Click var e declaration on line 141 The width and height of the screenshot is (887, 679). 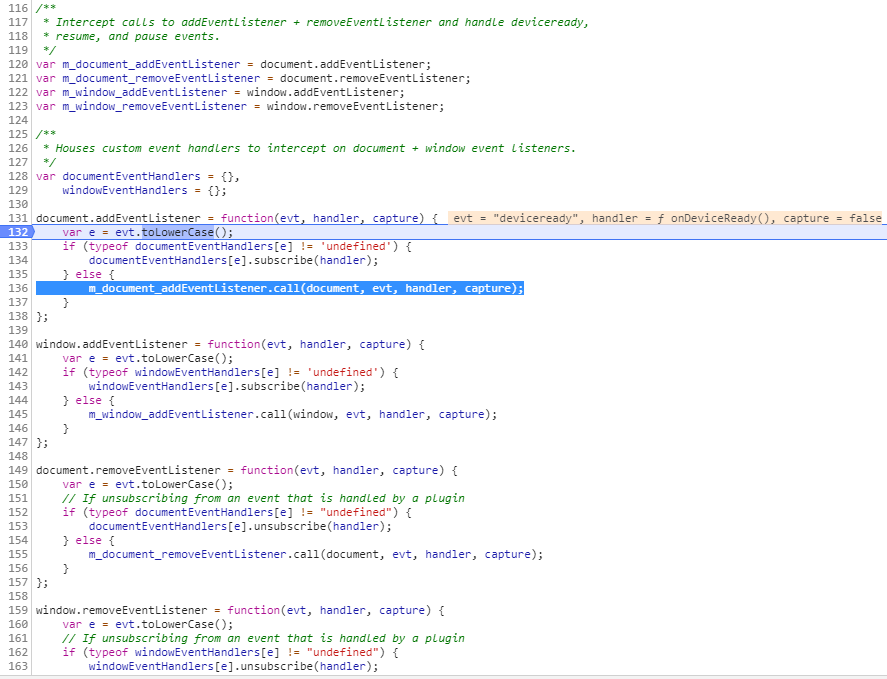coord(148,358)
